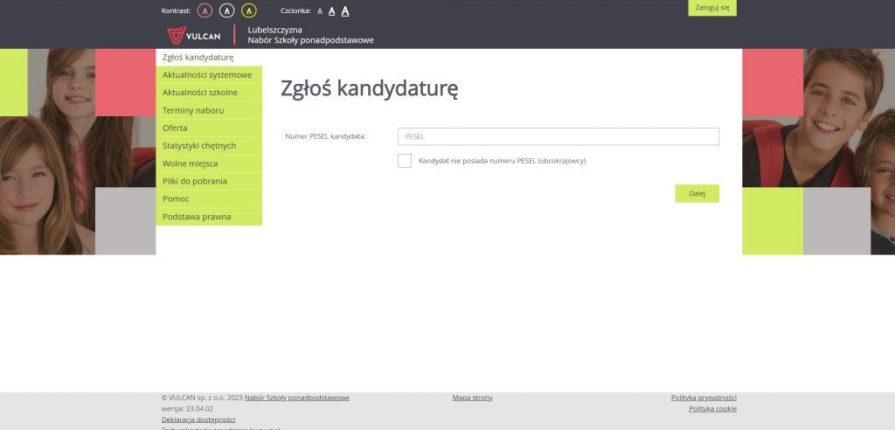The width and height of the screenshot is (895, 430).
Task: Select the white-ringed contrast icon
Action: click(227, 10)
